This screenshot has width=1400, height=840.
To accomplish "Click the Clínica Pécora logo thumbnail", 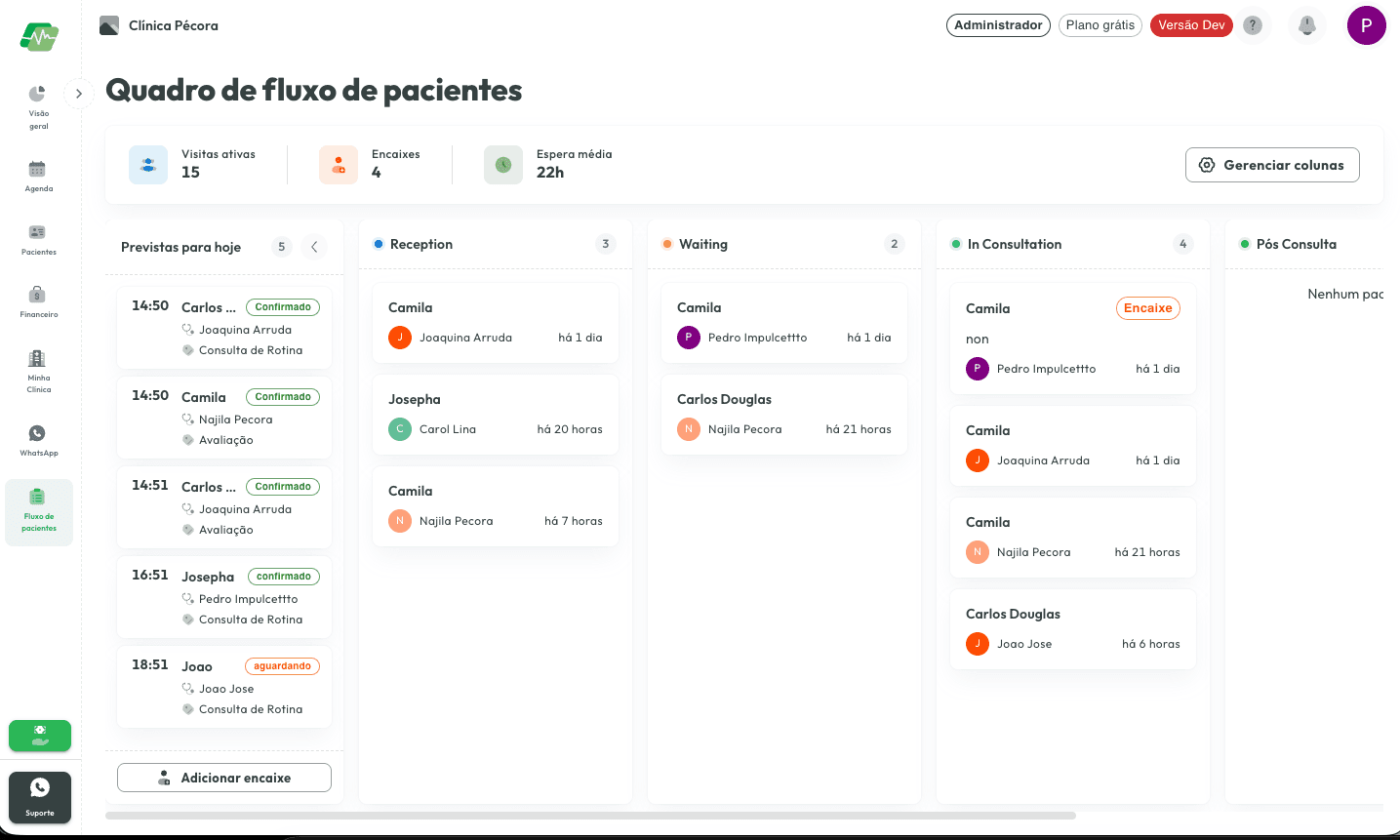I will 109,25.
